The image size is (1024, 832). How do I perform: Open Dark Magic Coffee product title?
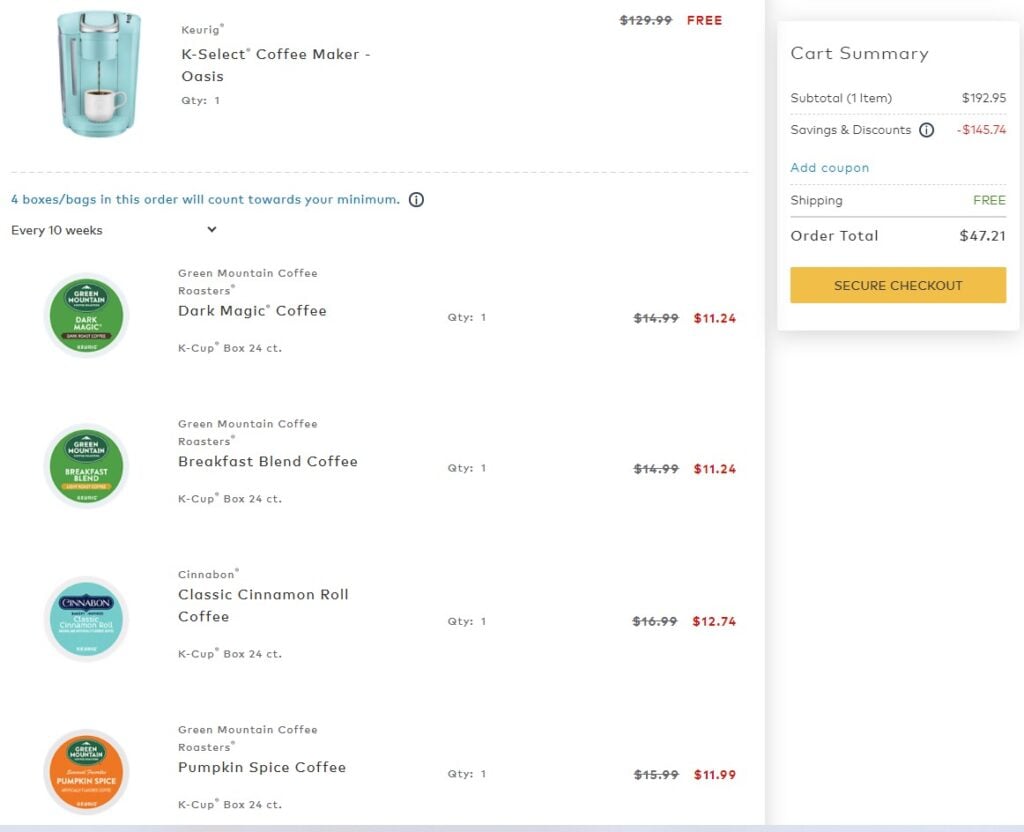252,311
